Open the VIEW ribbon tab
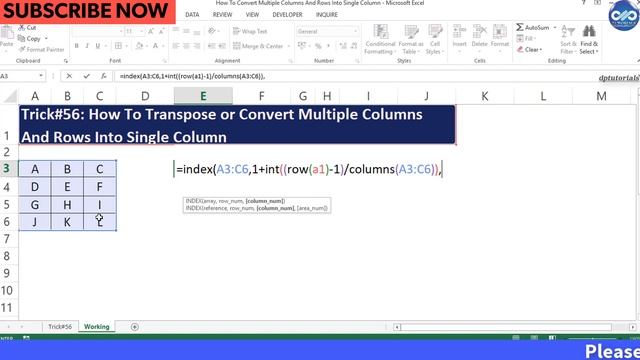The height and width of the screenshot is (360, 640). click(252, 15)
